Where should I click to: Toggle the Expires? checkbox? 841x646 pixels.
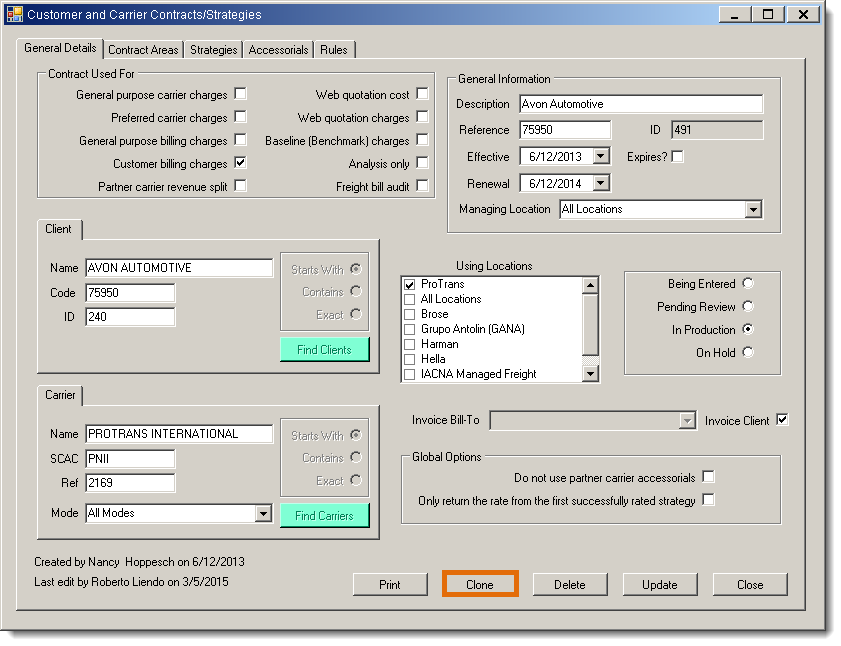678,157
